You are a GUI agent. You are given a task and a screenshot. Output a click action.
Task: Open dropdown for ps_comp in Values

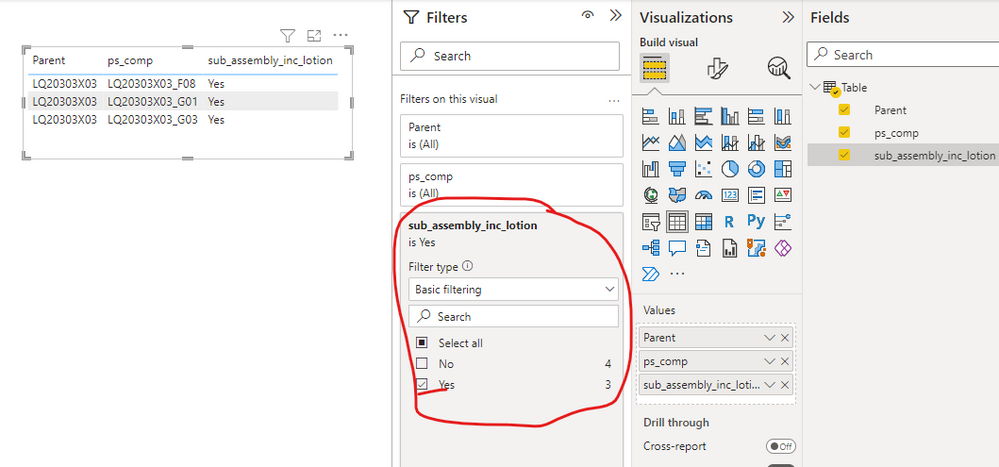tap(770, 361)
